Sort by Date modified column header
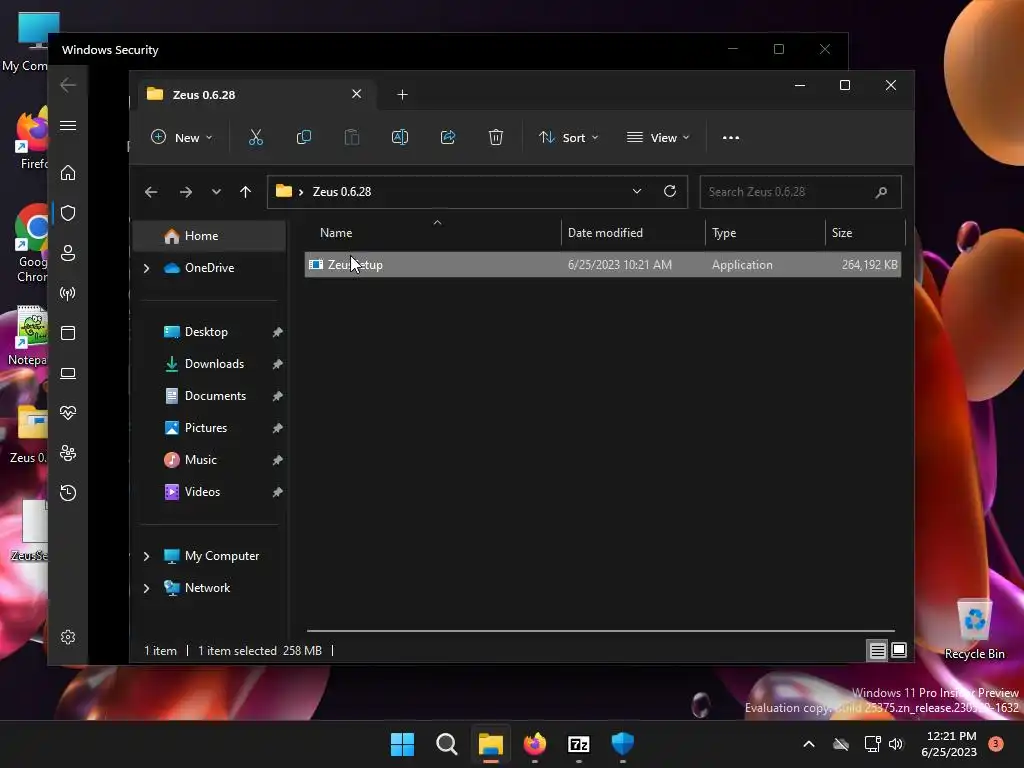 633,232
